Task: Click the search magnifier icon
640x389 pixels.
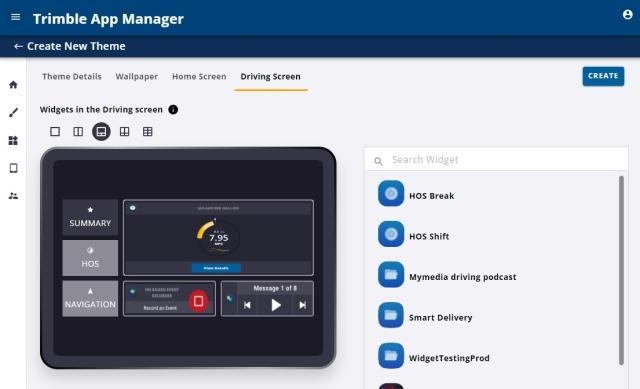Action: (378, 161)
